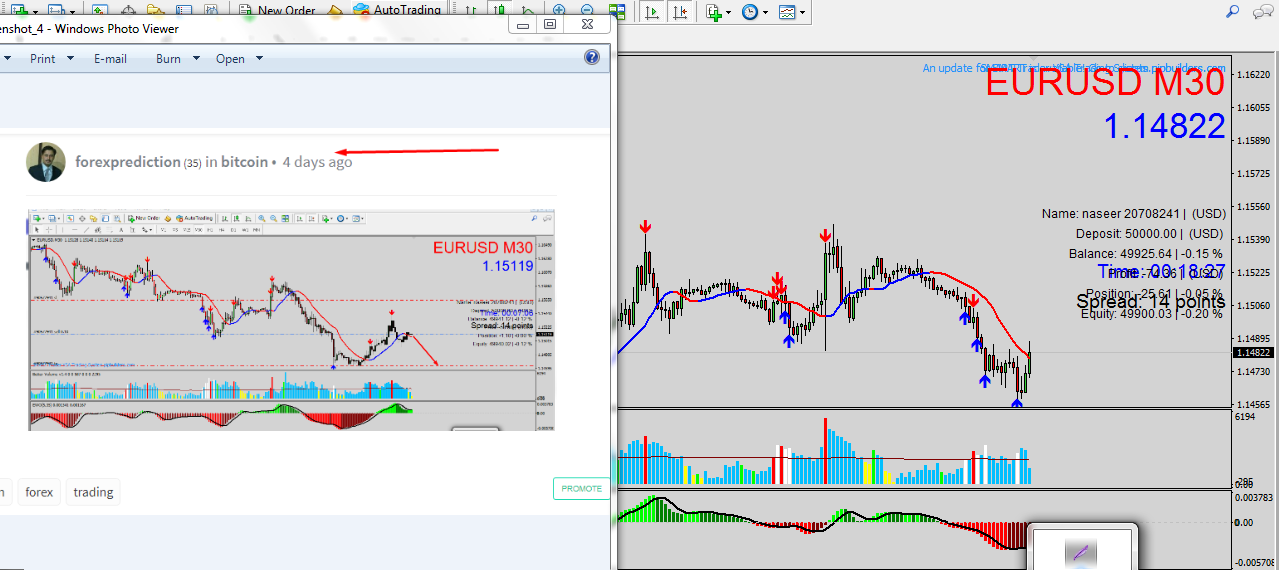
Task: Open the Market Watch panel icon
Action: tap(99, 9)
